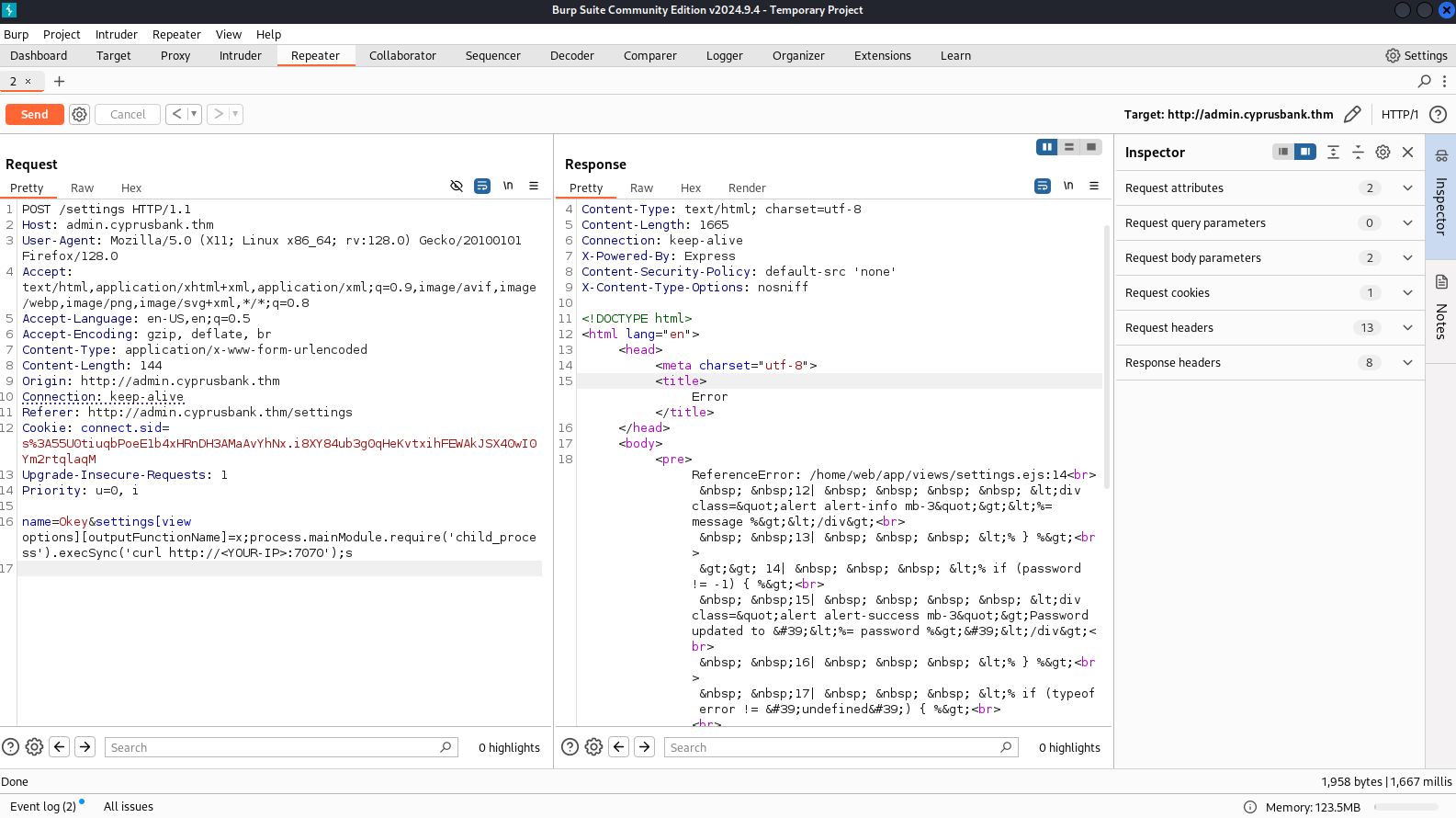This screenshot has width=1456, height=818.
Task: Switch Inspector to docked left layout
Action: [x=1283, y=152]
